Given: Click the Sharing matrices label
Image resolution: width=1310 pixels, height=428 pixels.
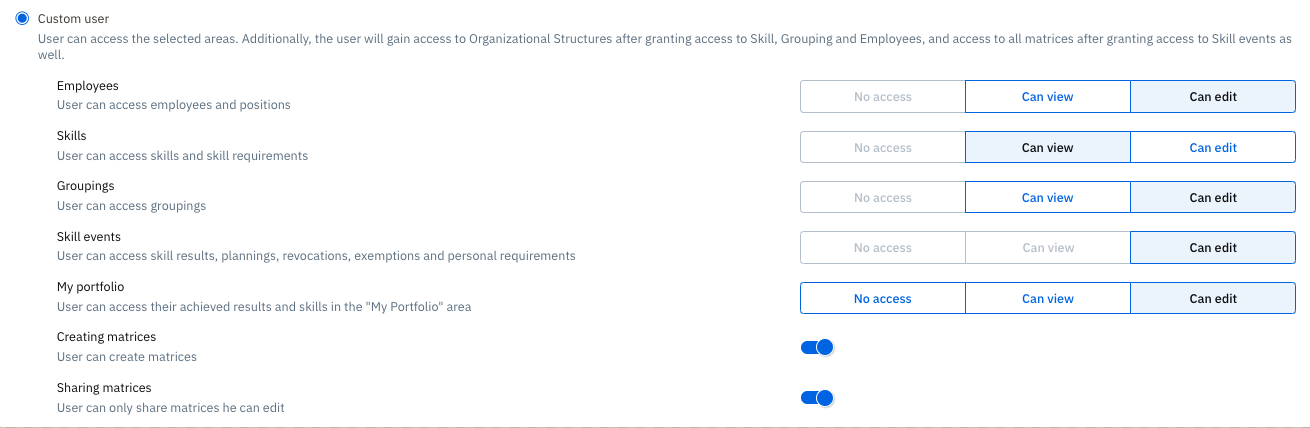Looking at the screenshot, I should pos(104,388).
